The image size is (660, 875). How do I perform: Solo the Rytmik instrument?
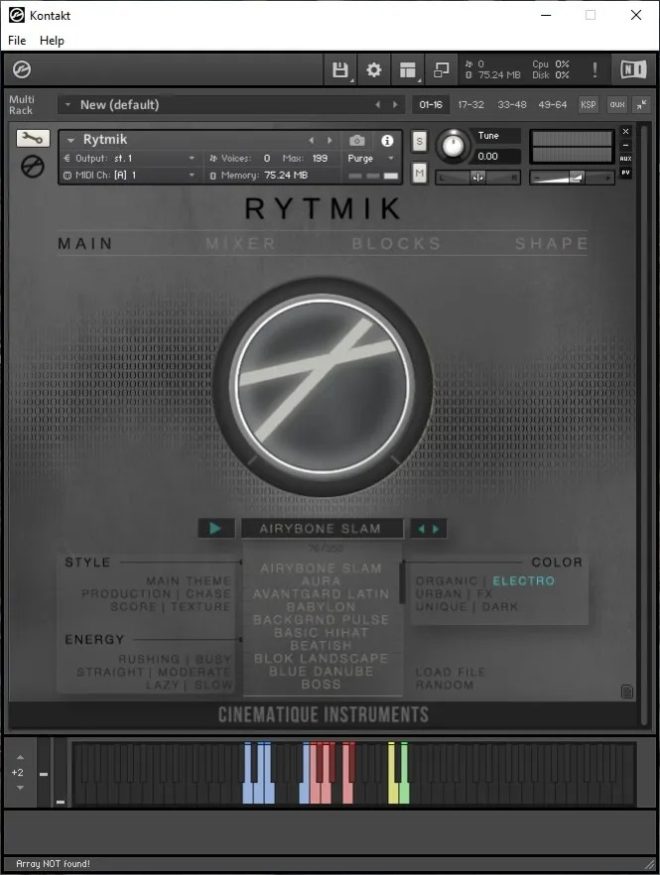click(x=419, y=141)
